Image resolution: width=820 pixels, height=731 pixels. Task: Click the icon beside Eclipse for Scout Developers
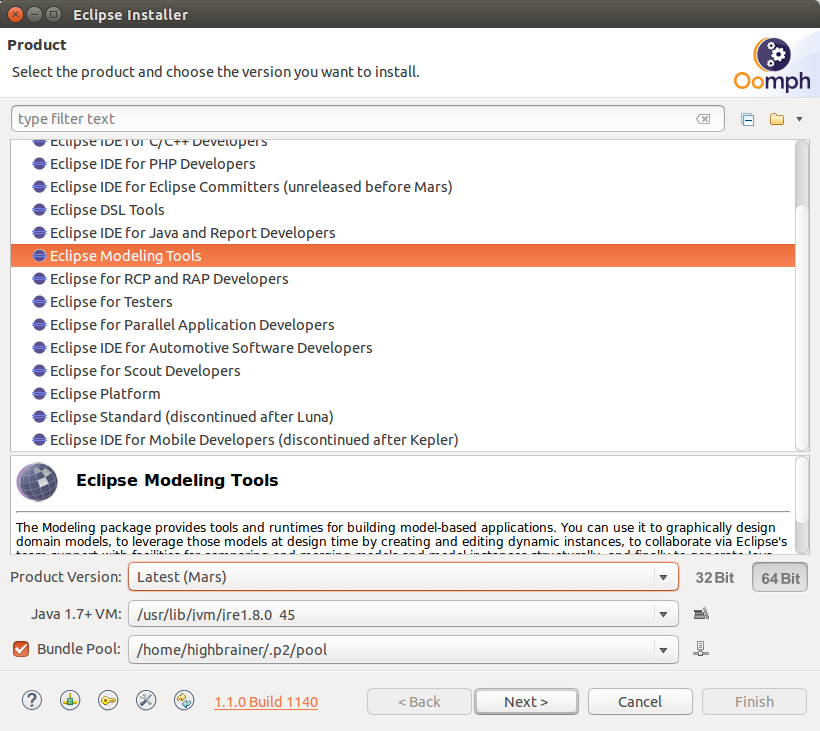click(39, 371)
